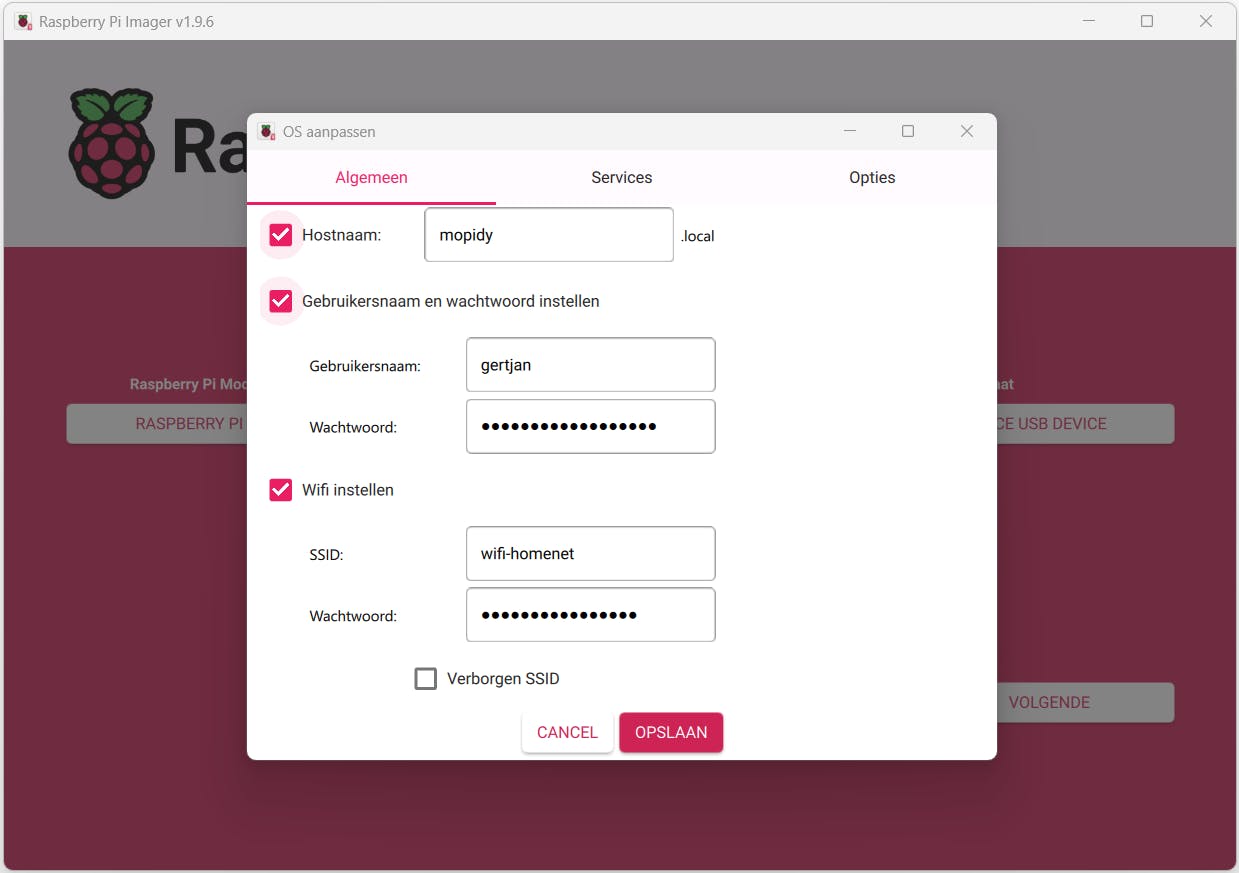Click the SSID: label

tap(327, 554)
